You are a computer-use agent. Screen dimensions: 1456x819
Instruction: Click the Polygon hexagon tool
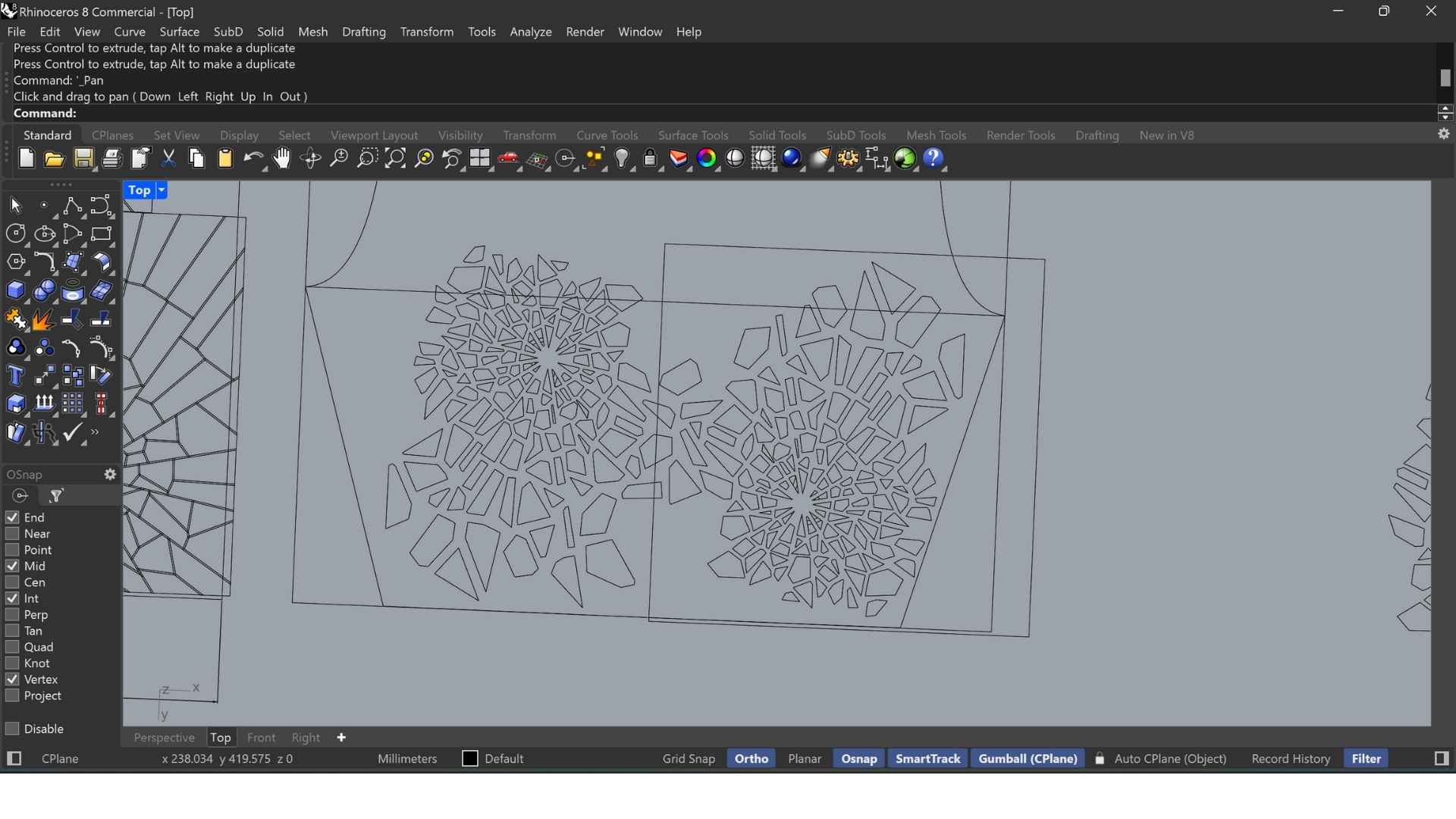pos(16,263)
